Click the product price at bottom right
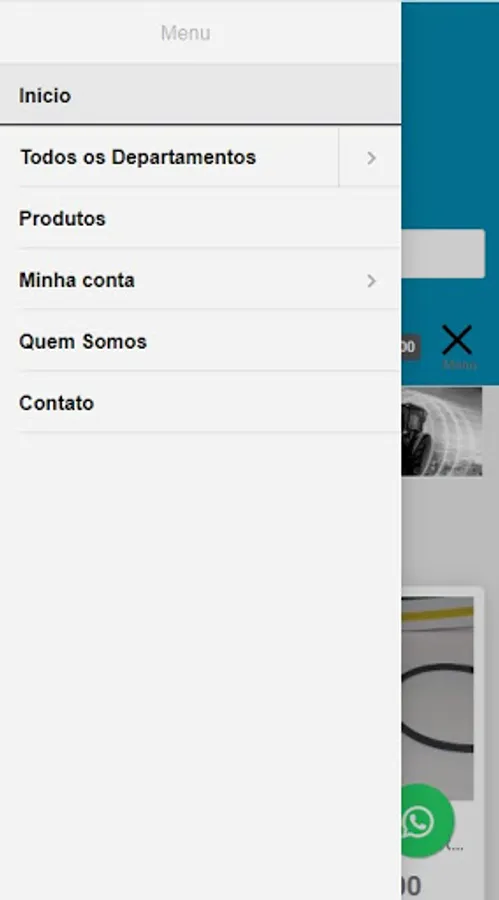The height and width of the screenshot is (900, 499). coord(412,885)
